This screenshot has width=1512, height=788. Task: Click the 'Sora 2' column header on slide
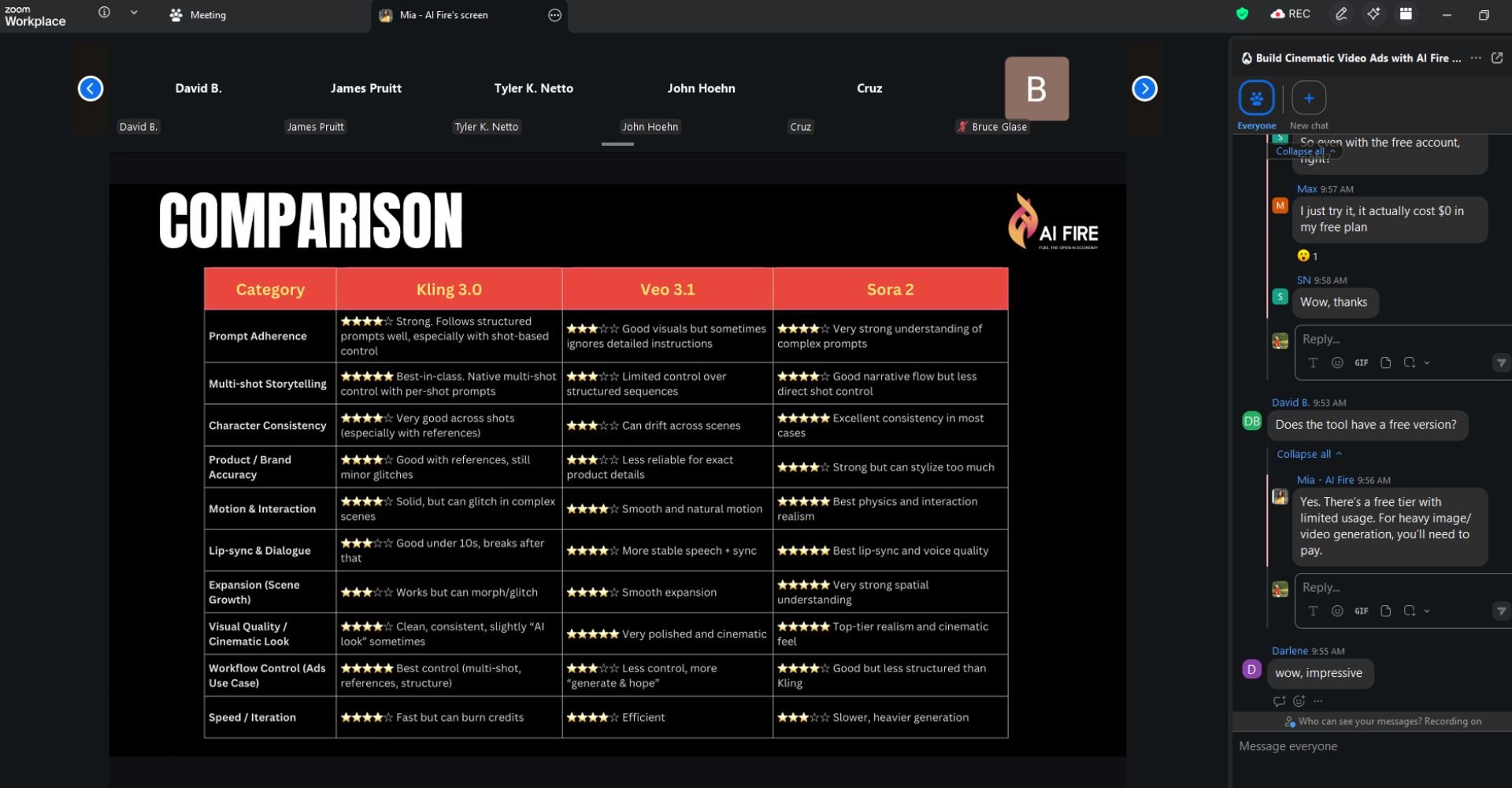click(x=891, y=289)
